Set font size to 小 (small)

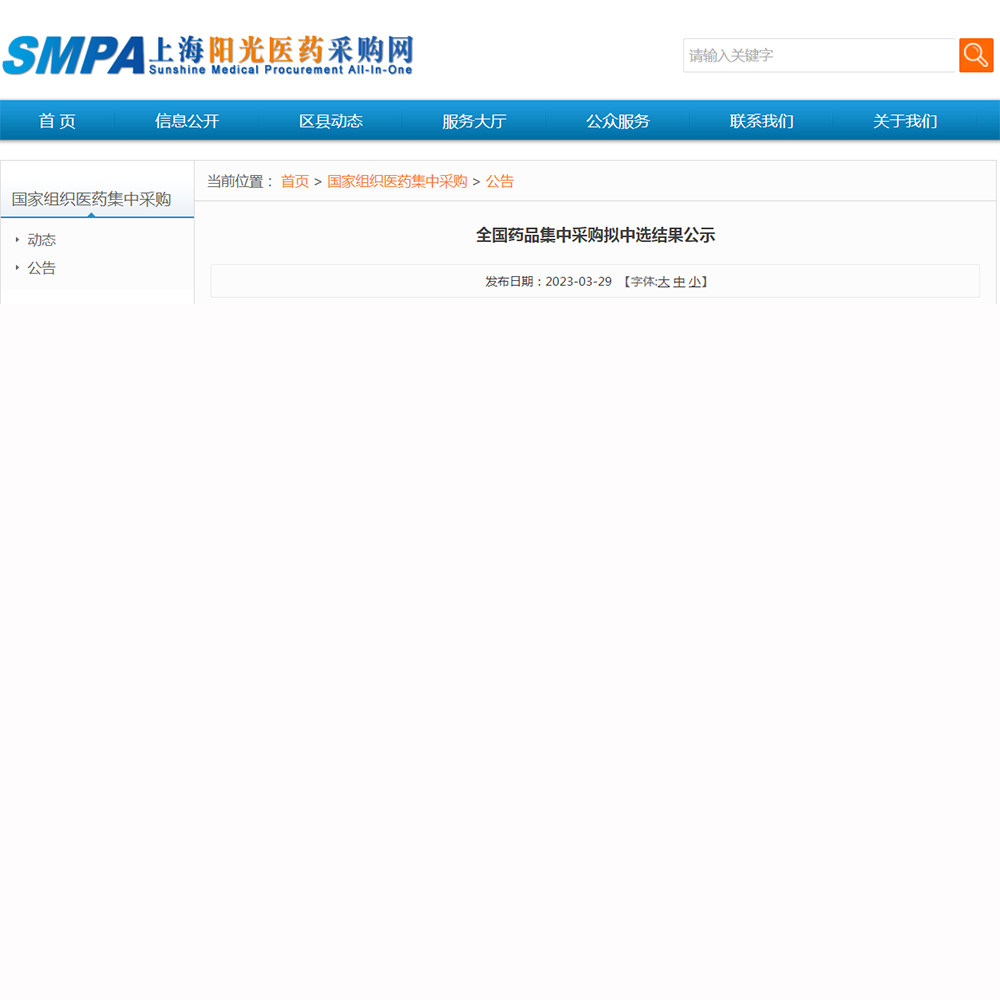coord(694,282)
